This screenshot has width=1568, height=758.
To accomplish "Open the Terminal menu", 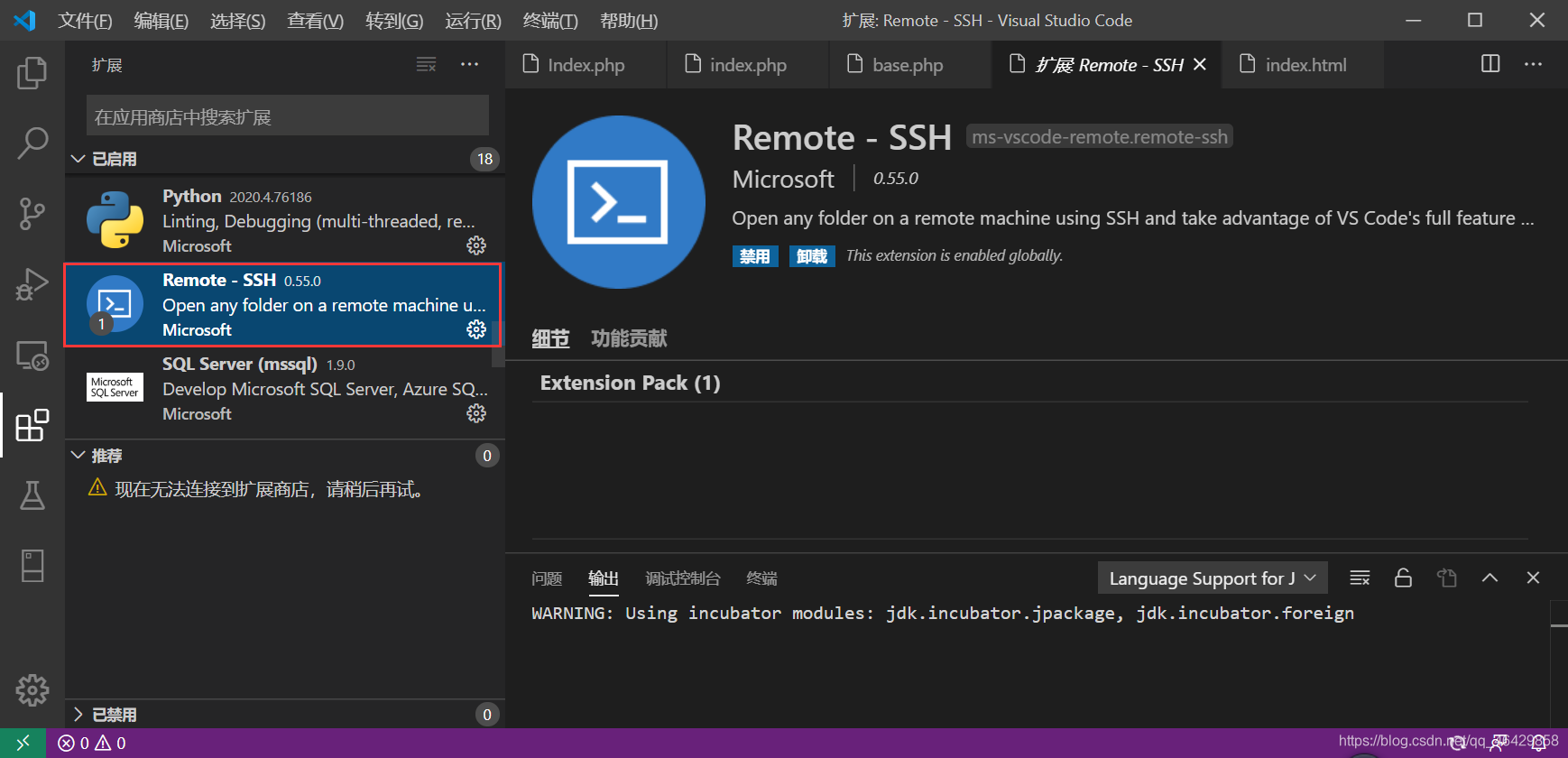I will [x=550, y=20].
